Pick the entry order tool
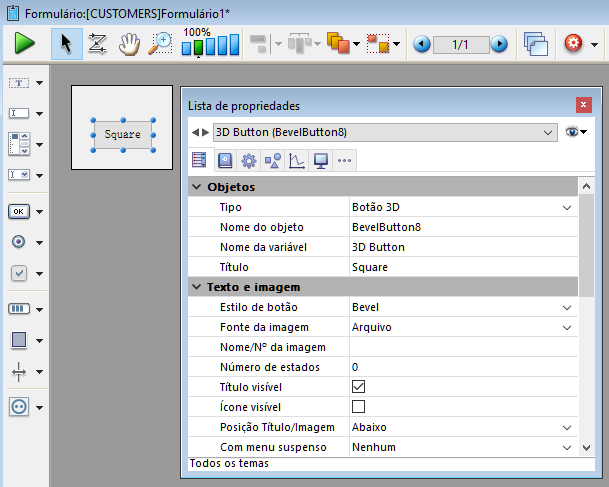The height and width of the screenshot is (487, 609). click(97, 44)
